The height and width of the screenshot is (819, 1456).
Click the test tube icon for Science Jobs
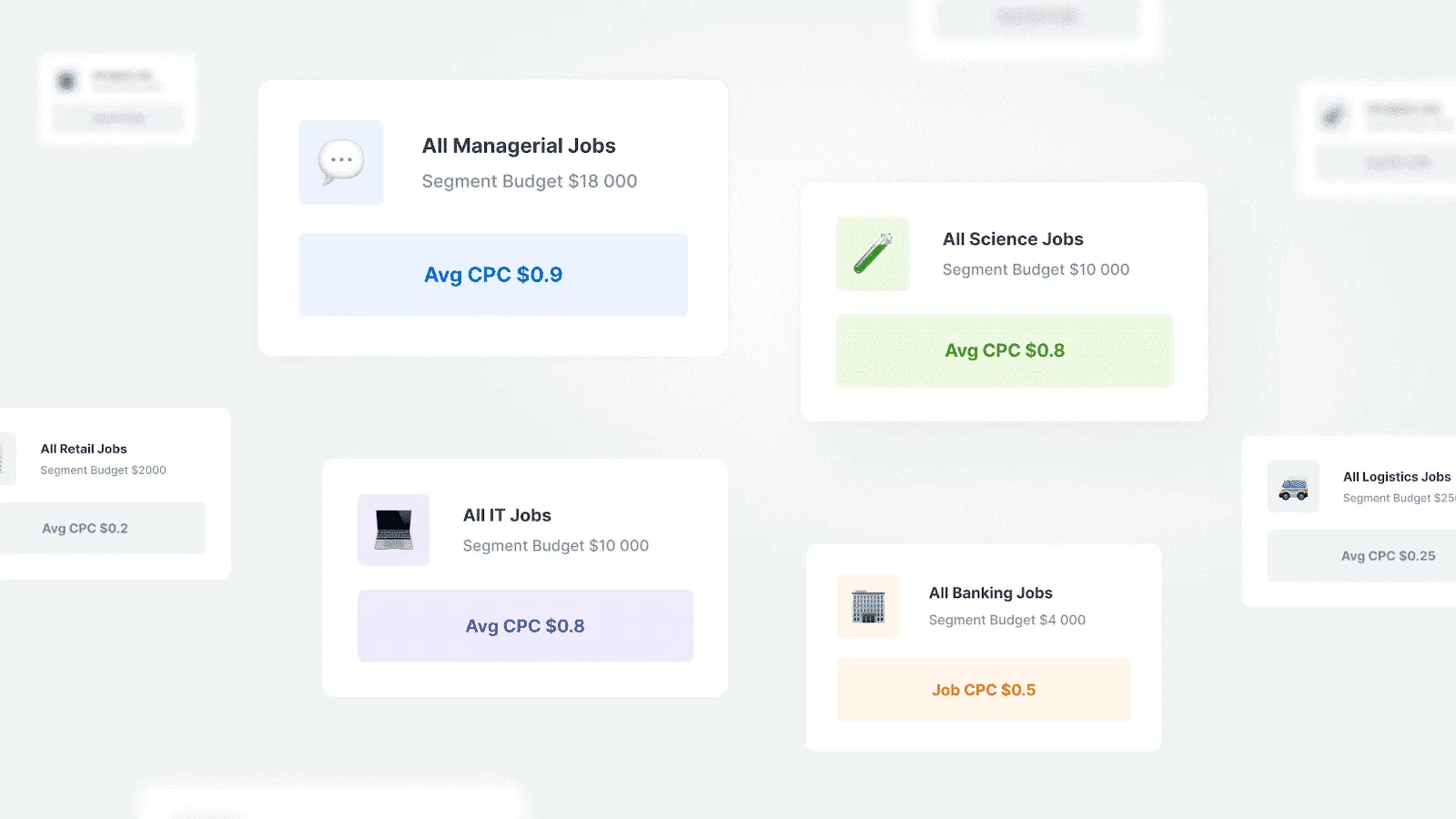[873, 254]
